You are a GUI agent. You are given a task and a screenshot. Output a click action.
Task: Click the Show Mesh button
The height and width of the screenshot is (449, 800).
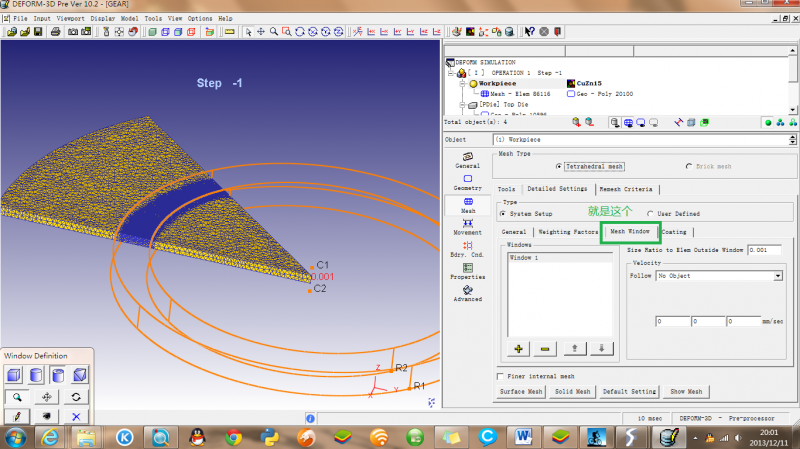click(686, 392)
